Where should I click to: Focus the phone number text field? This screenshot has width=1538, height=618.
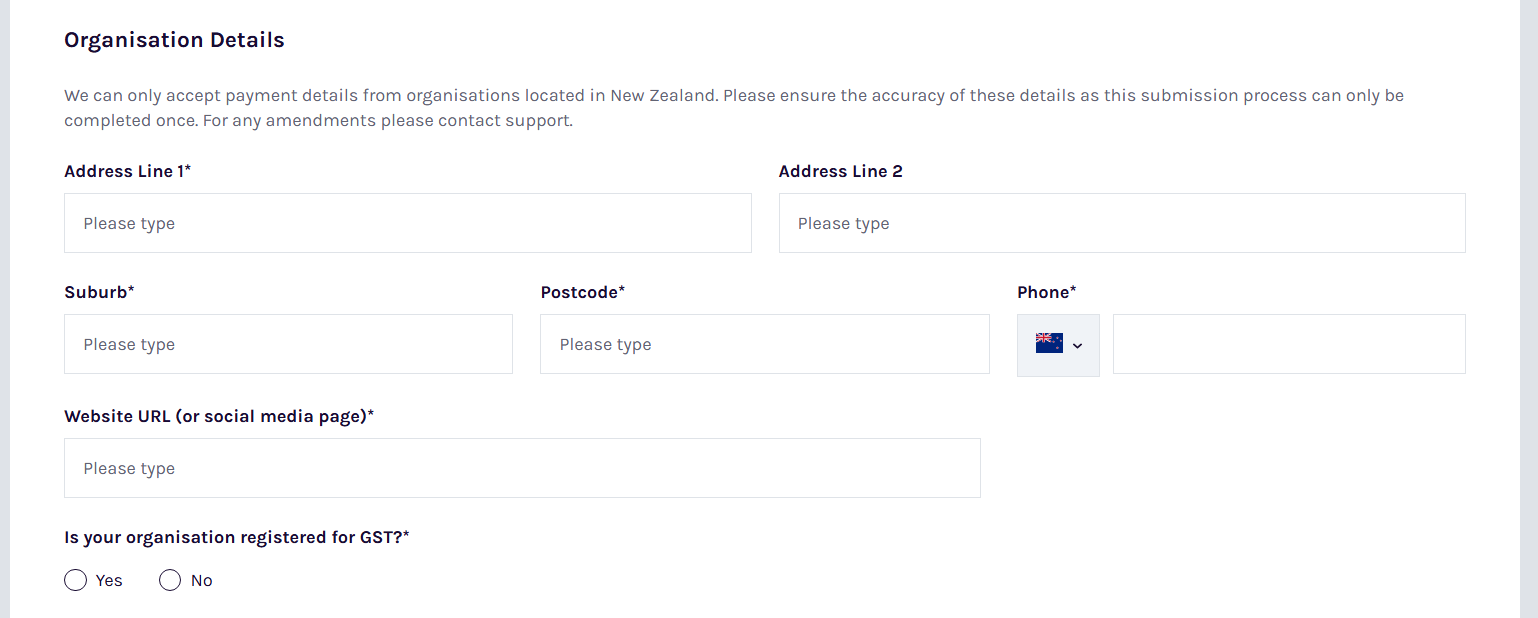[x=1289, y=344]
